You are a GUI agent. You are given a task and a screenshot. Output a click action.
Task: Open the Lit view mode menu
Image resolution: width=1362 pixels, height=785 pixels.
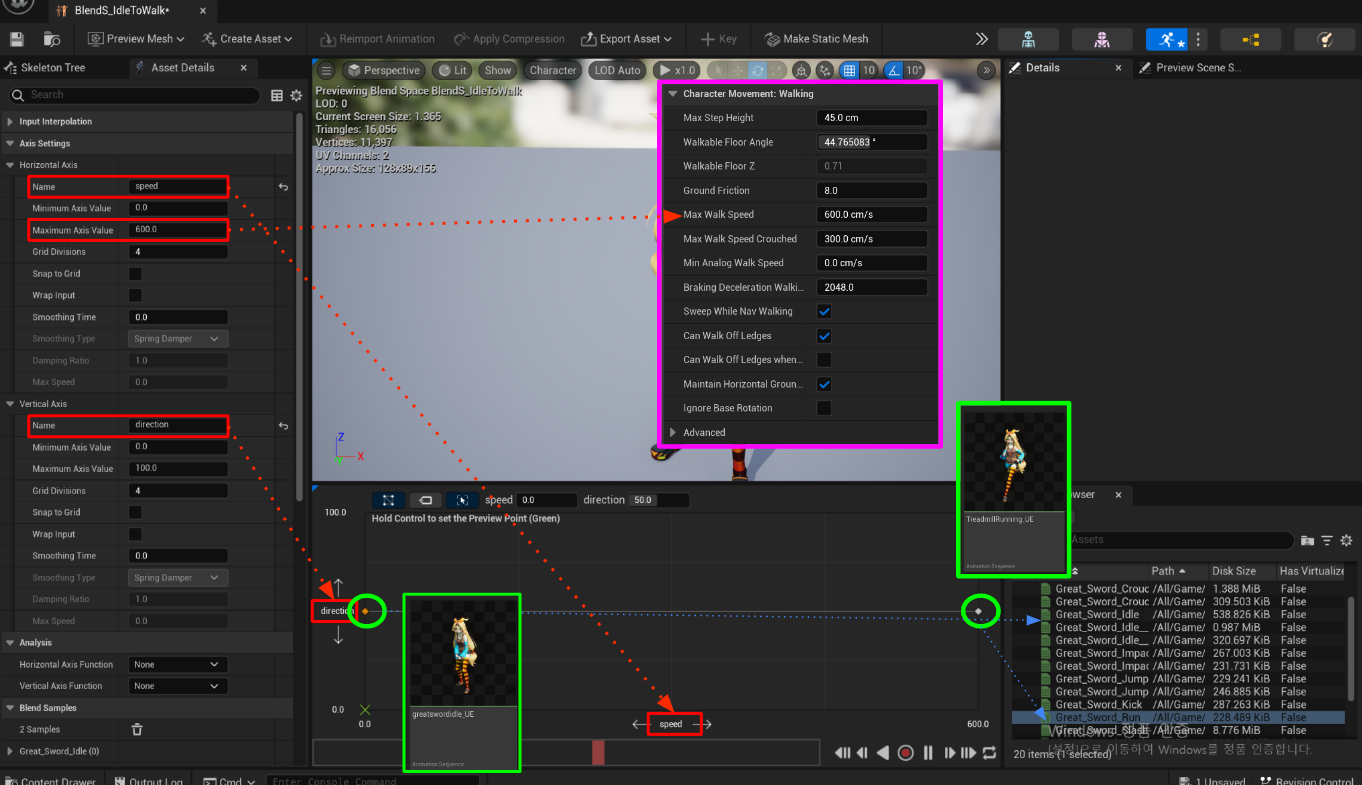click(x=452, y=70)
